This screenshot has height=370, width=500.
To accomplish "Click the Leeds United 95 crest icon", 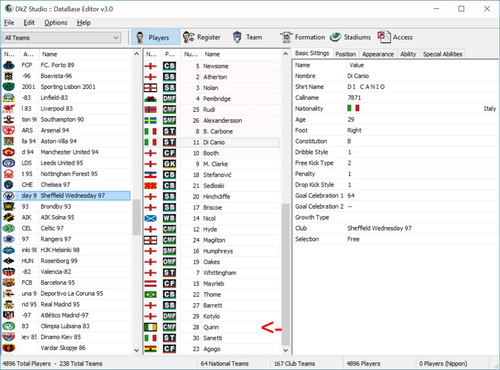I will click(9, 163).
